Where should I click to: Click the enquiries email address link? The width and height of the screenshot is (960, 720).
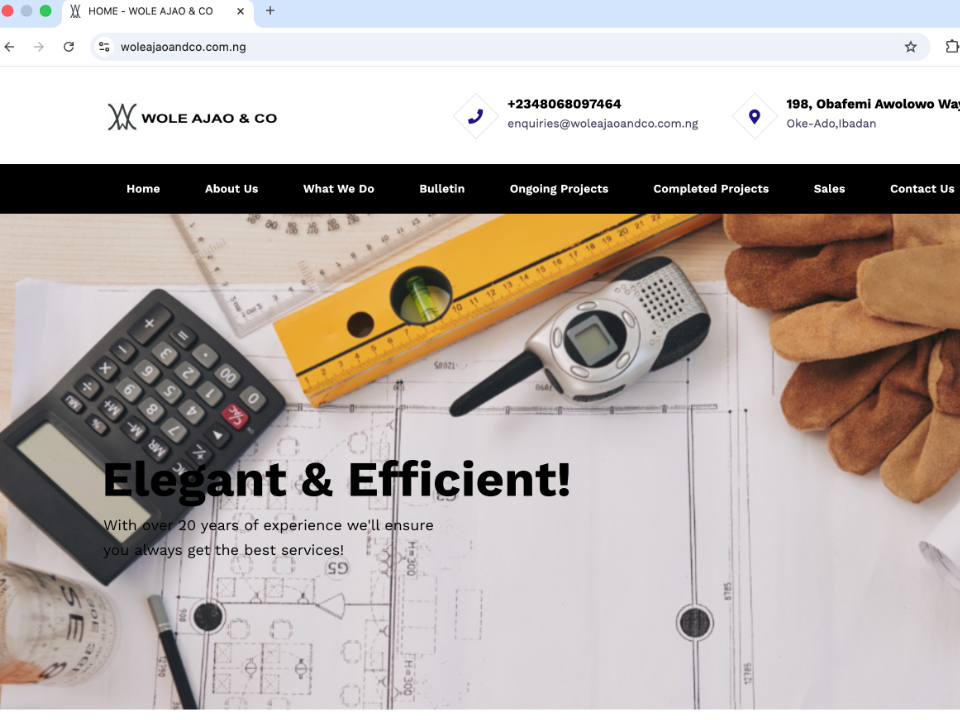[x=602, y=124]
